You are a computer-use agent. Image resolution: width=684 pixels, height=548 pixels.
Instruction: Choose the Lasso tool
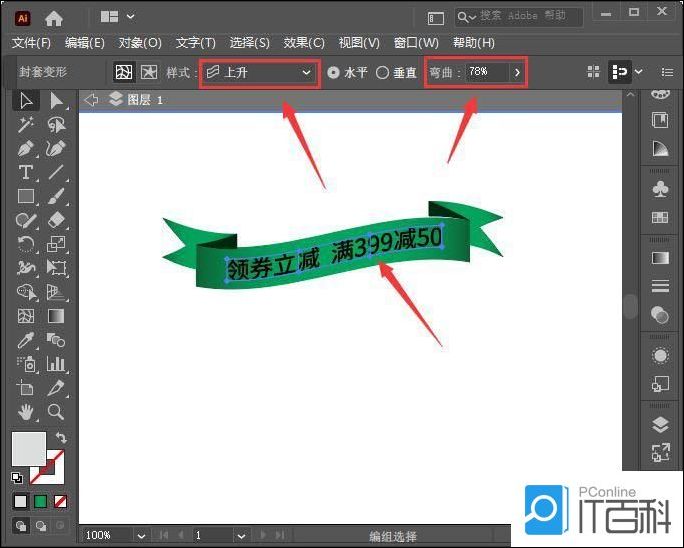pos(56,125)
